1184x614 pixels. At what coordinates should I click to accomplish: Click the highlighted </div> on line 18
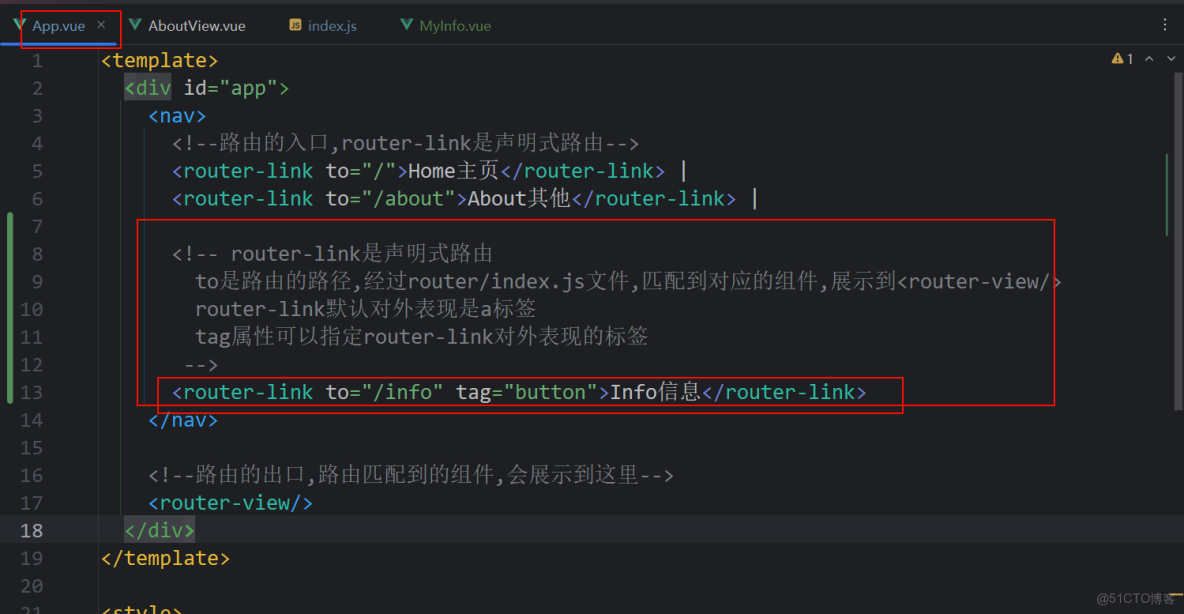(x=158, y=530)
